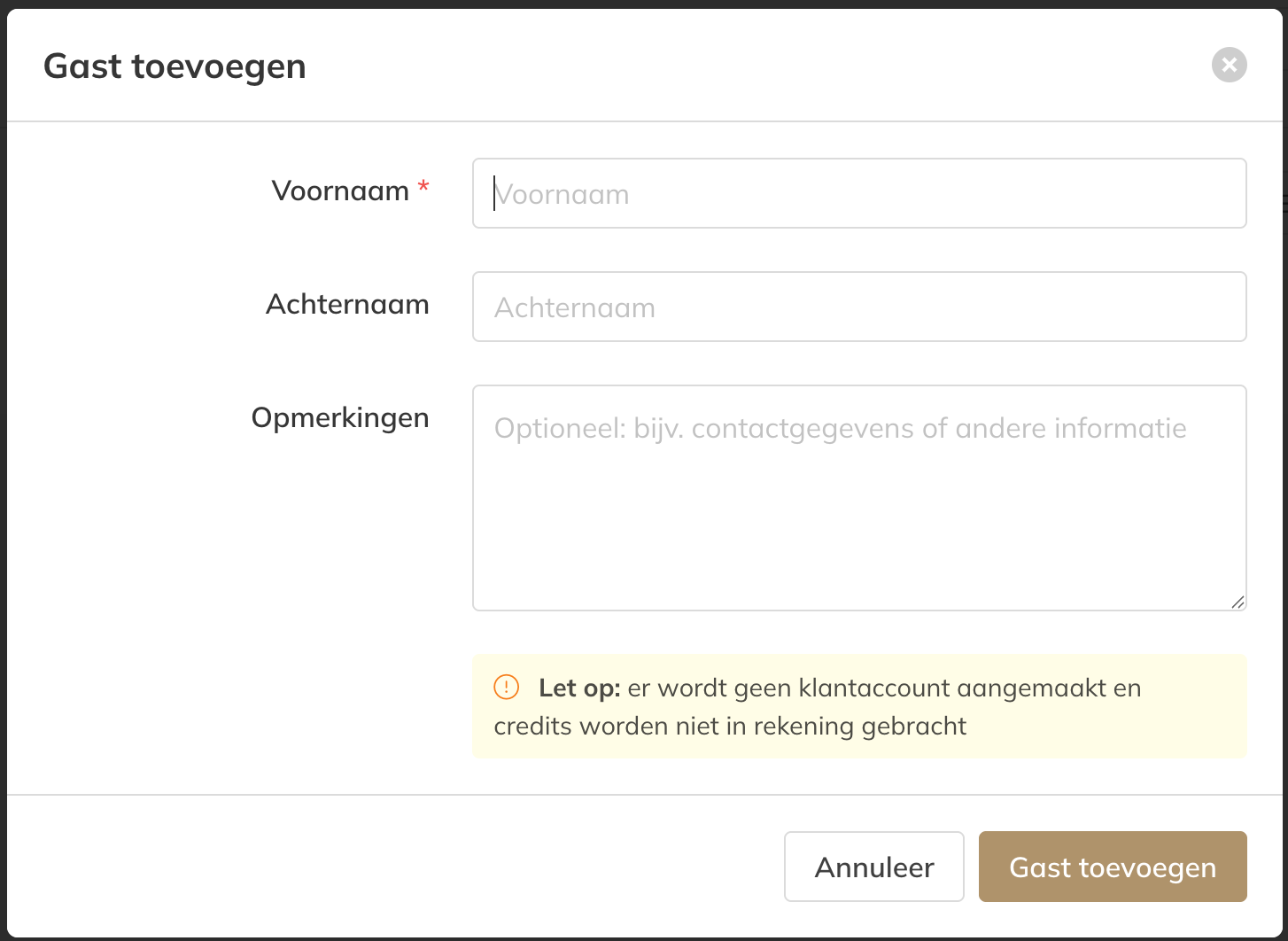Click the dark backdrop strip above the dialog
This screenshot has width=1288, height=941.
[644, 4]
